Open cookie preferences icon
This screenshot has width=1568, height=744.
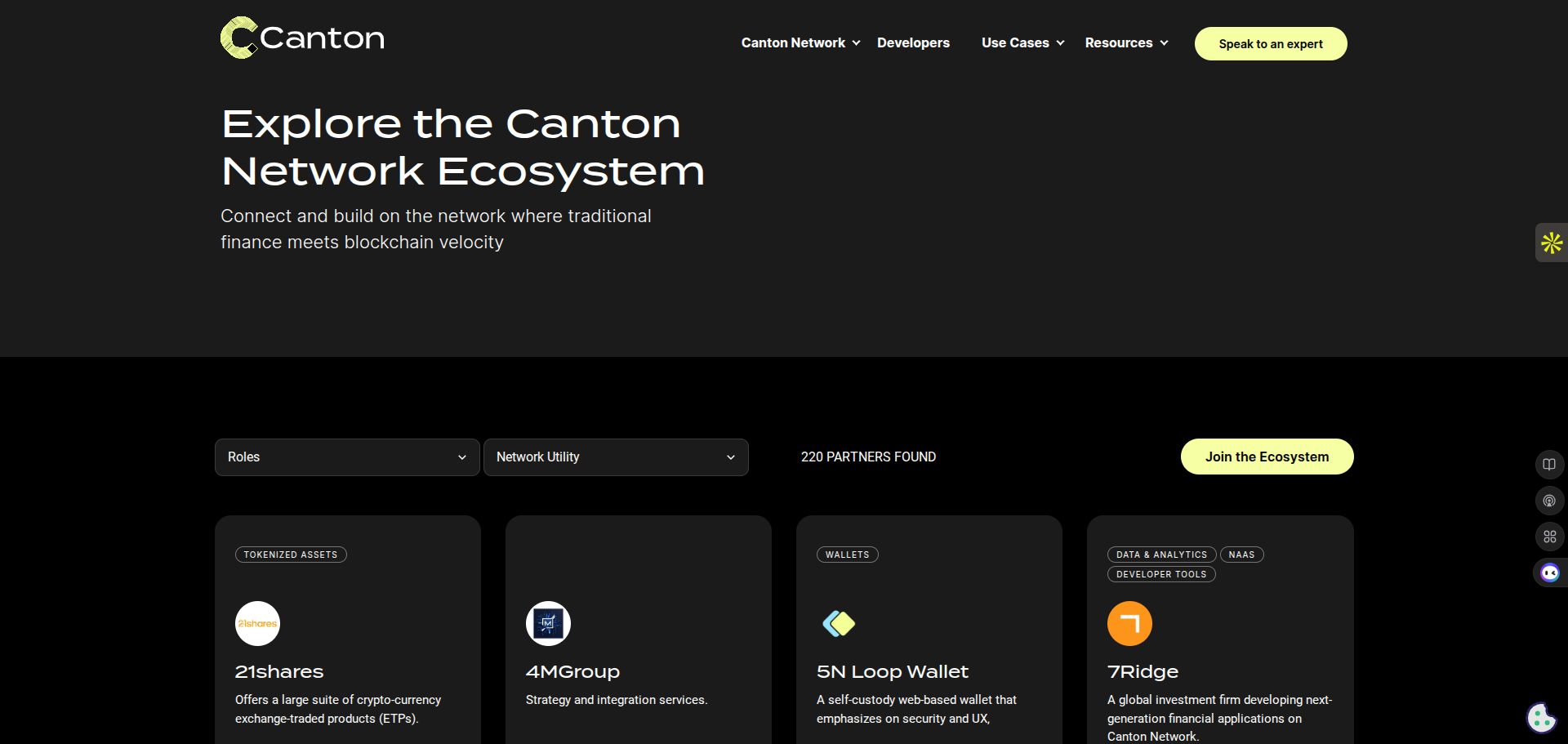point(1541,718)
